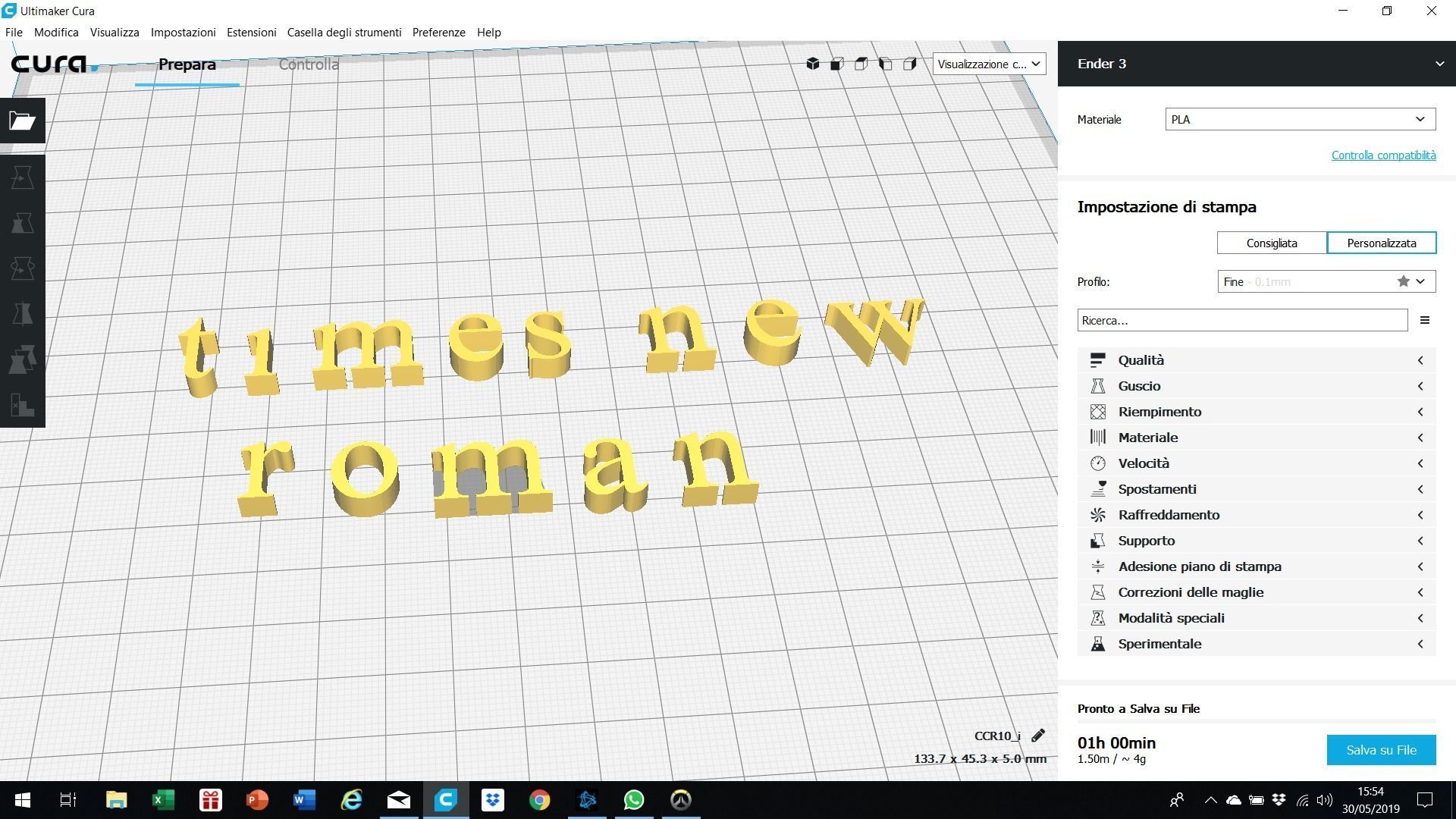1456x819 pixels.
Task: Switch to left side camera view
Action: pos(886,64)
